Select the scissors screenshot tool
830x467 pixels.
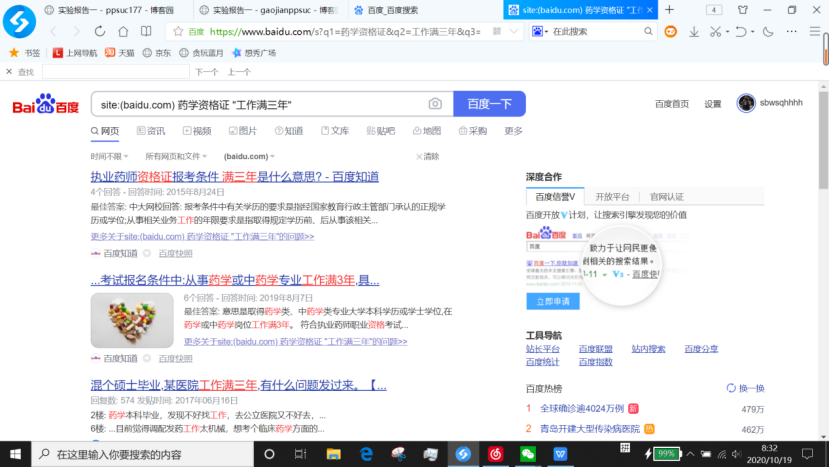[x=715, y=32]
